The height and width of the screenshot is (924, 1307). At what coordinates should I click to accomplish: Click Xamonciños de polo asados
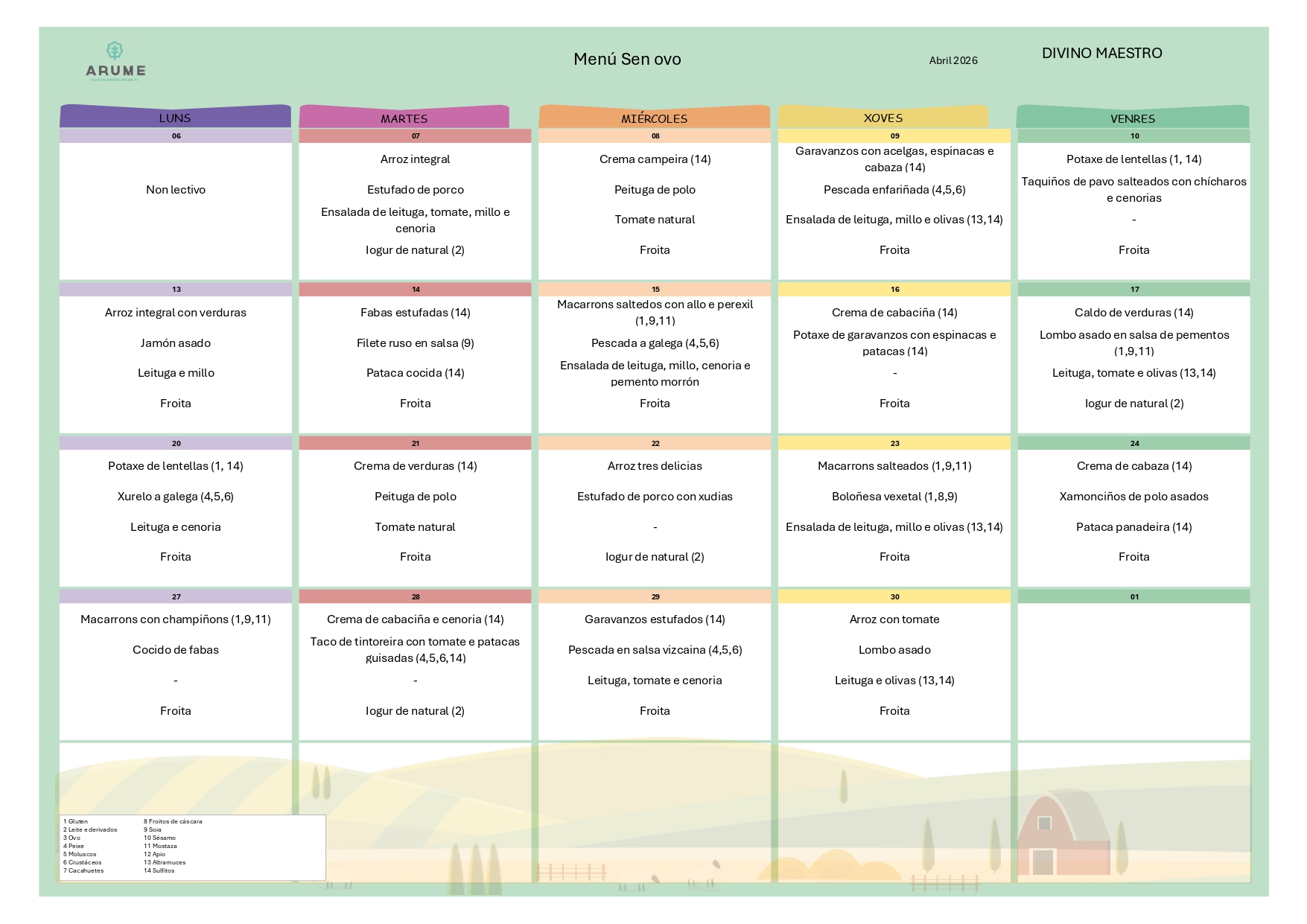point(1133,497)
